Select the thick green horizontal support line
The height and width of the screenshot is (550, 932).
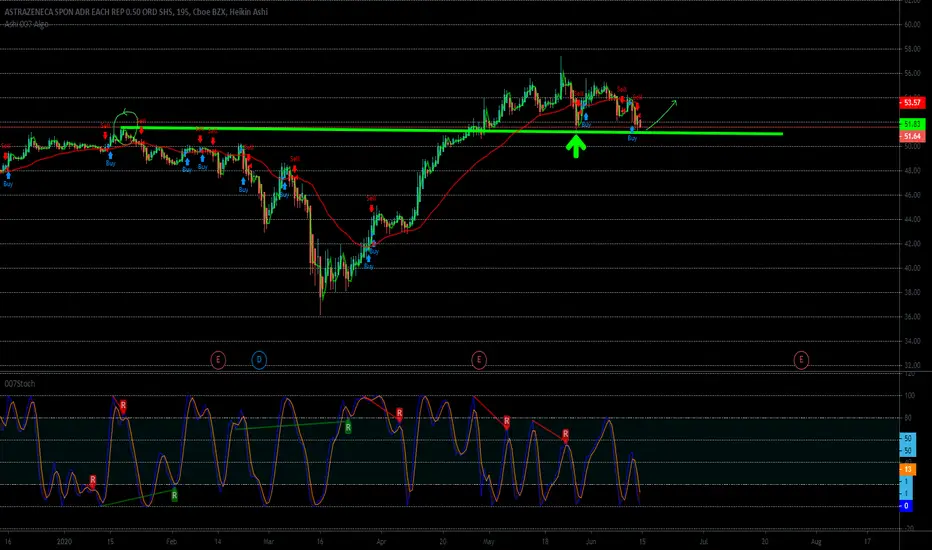point(452,131)
